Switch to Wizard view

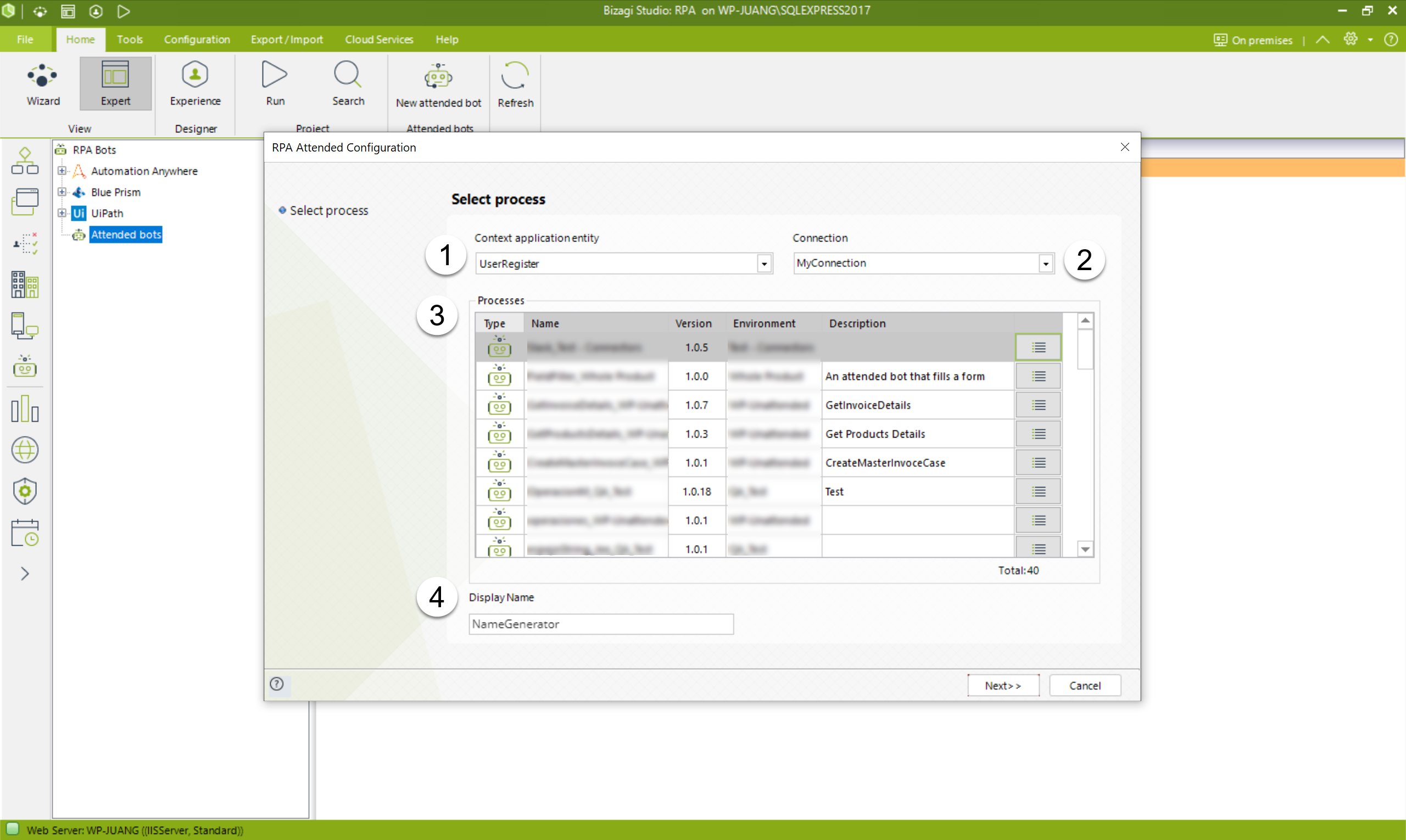tap(43, 85)
